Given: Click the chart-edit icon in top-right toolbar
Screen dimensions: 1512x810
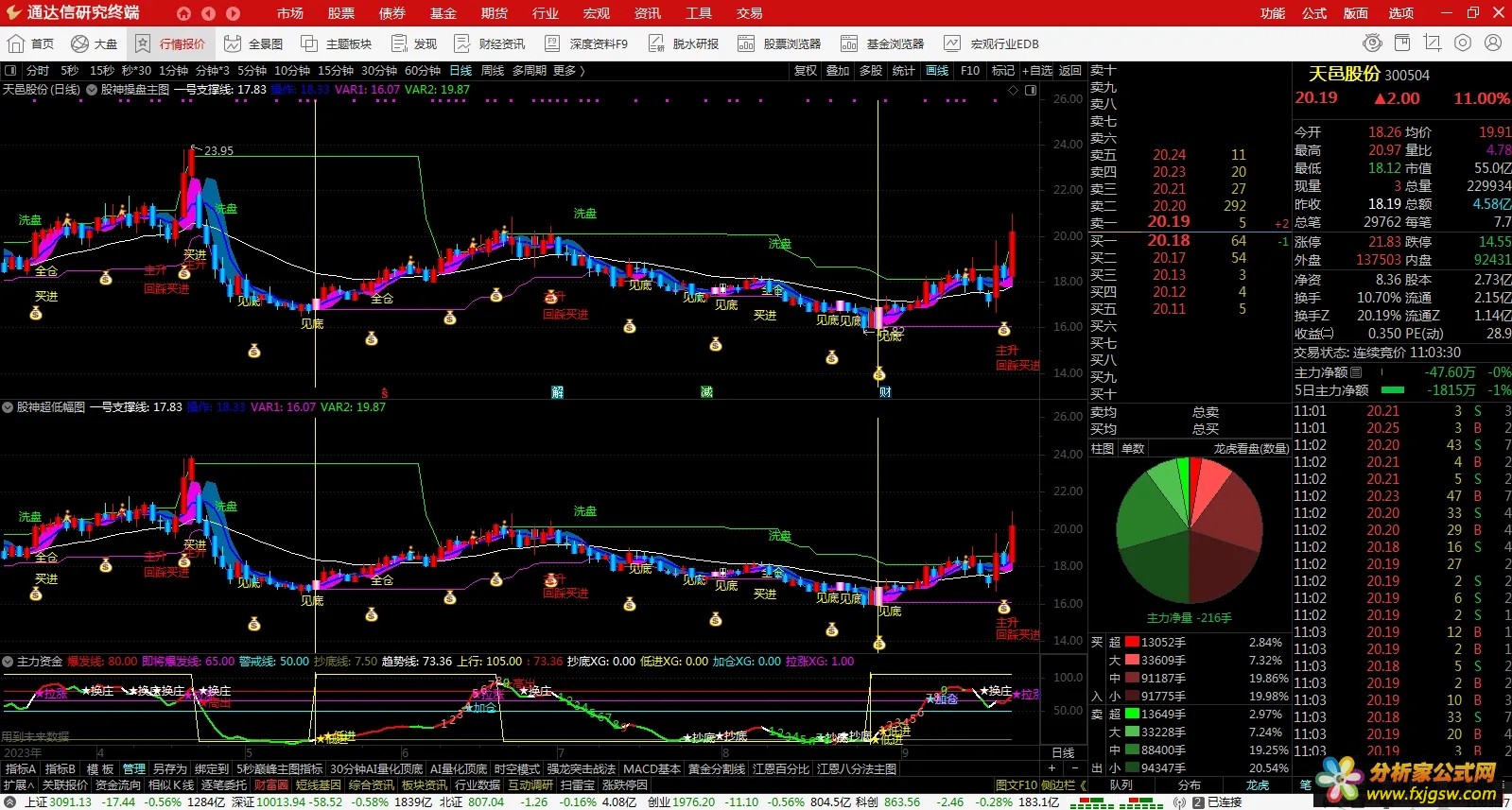Looking at the screenshot, I should (x=1433, y=43).
